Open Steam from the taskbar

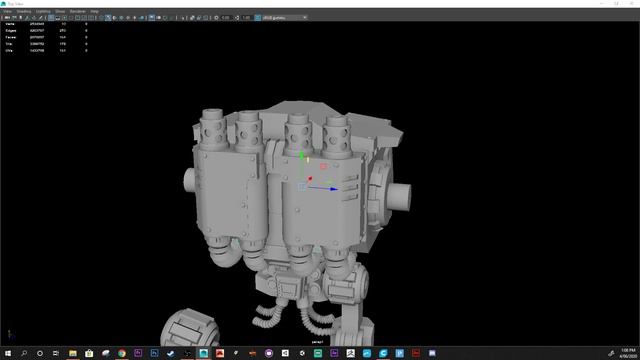(171, 353)
